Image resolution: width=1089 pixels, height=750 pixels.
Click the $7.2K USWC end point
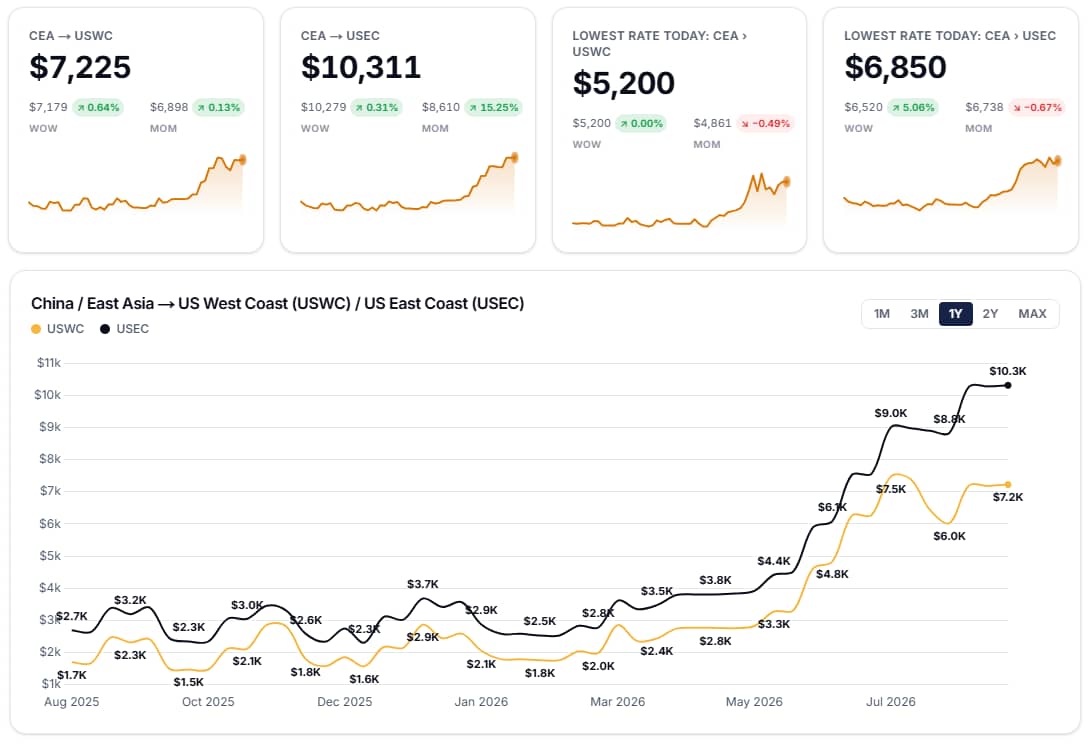click(x=1008, y=485)
